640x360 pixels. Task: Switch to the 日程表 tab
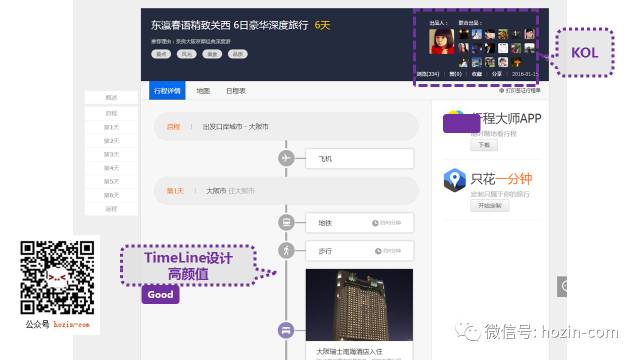click(x=236, y=91)
